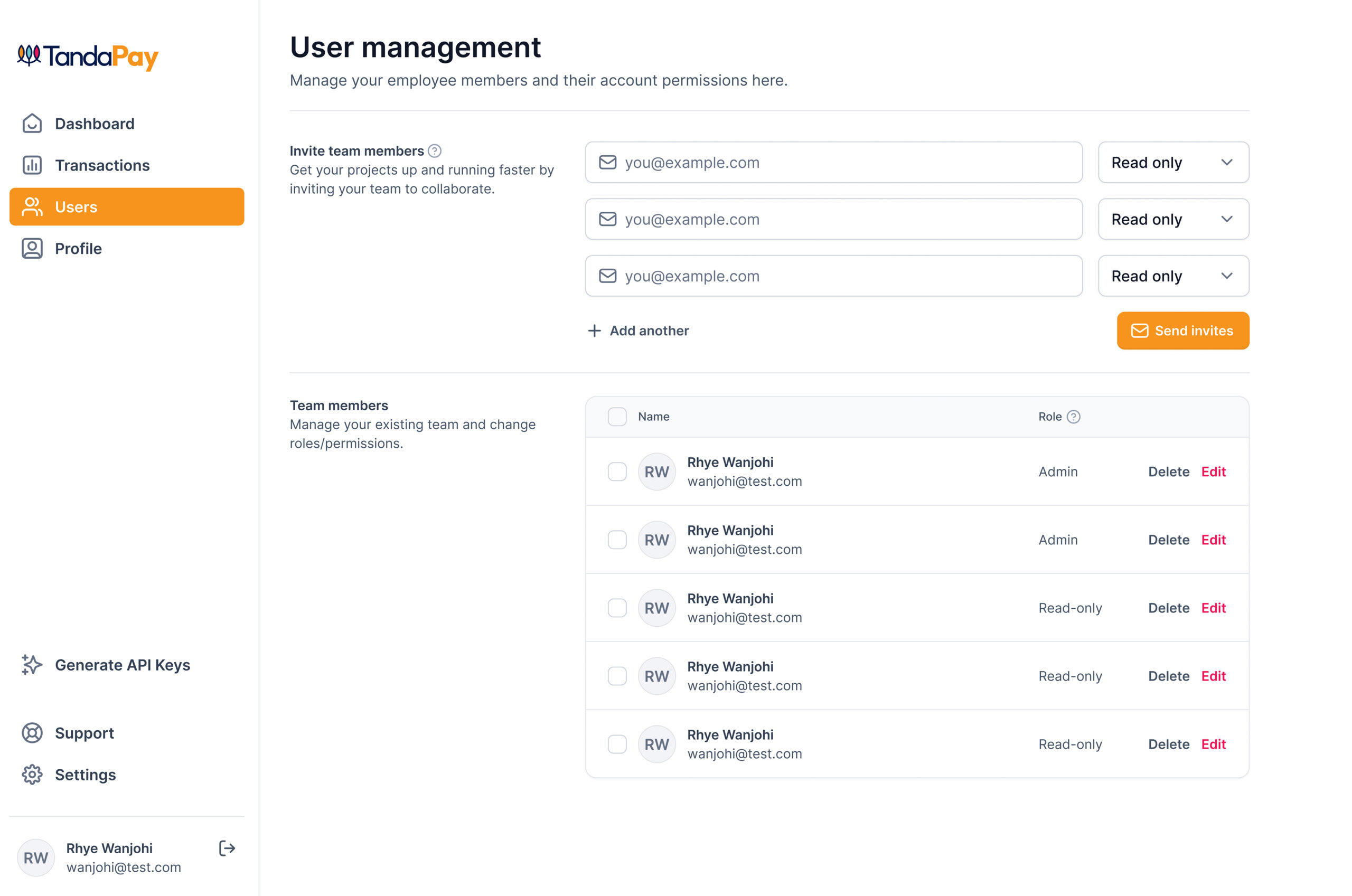Click the Invite team members help icon
Screen dimensions: 1352x896
[x=434, y=151]
